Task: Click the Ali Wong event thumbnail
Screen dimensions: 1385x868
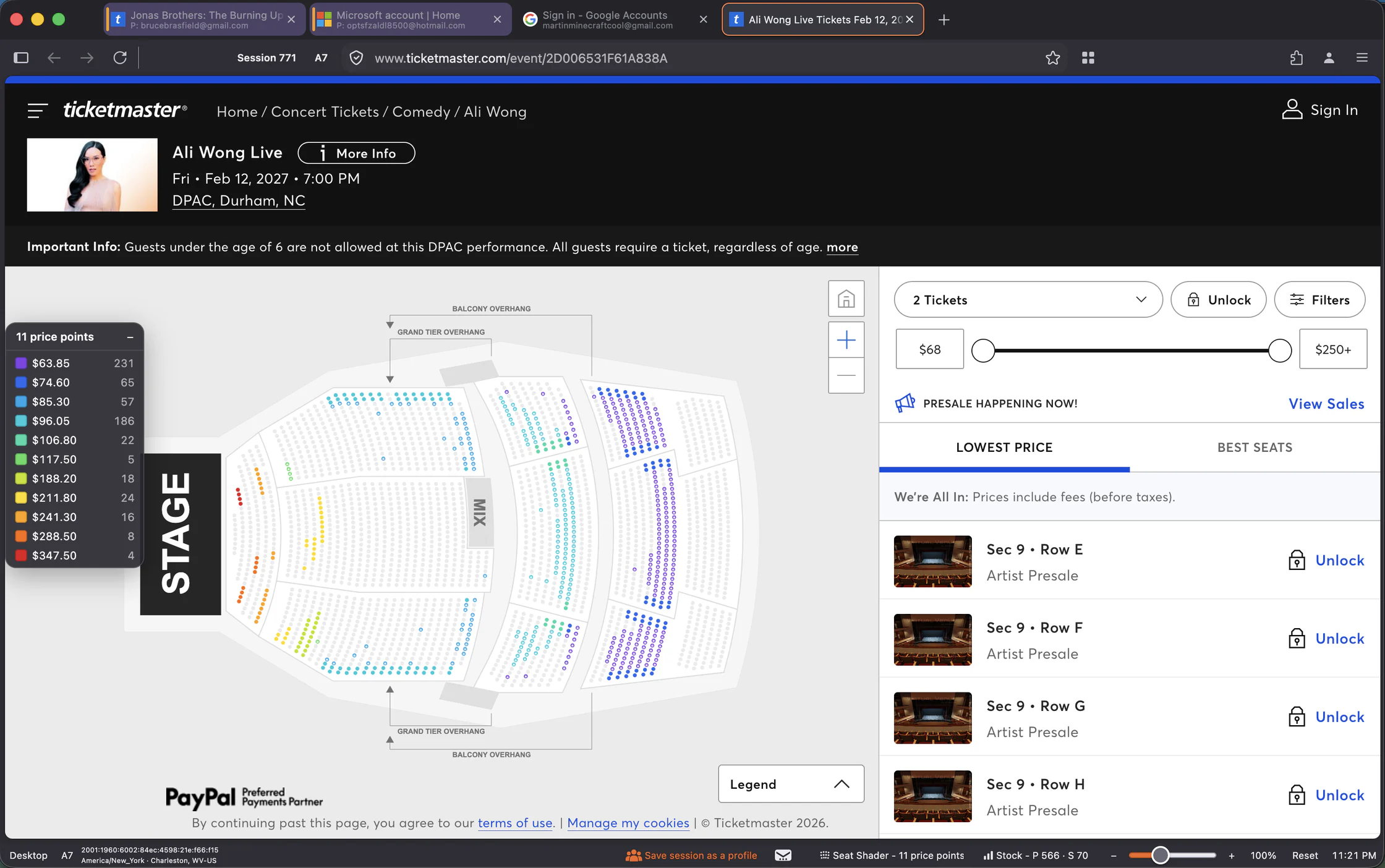Action: pyautogui.click(x=92, y=175)
